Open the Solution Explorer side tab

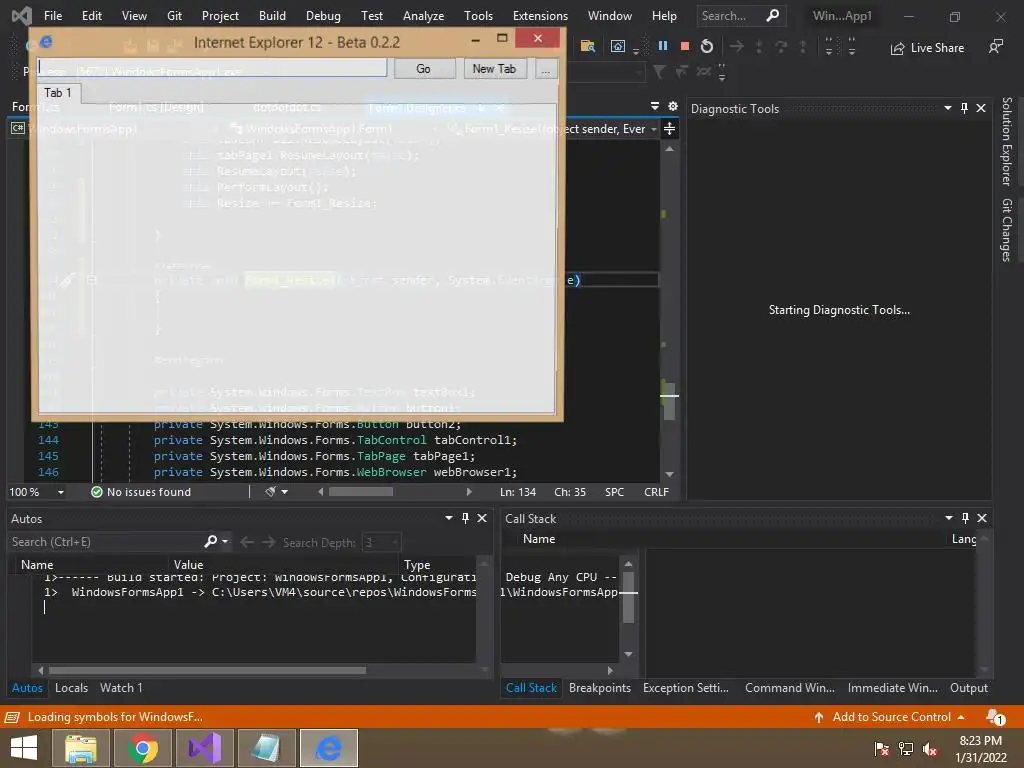(x=1007, y=141)
